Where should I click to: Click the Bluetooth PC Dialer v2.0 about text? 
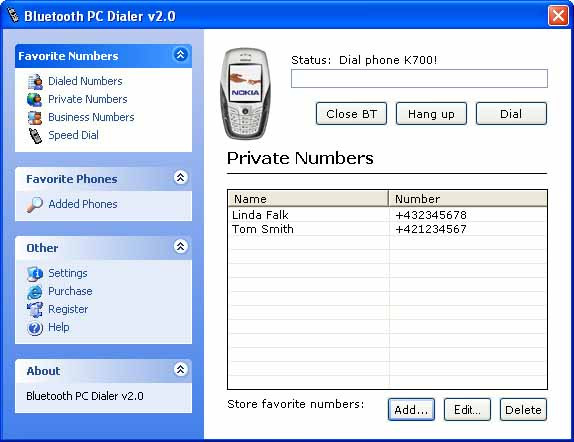point(85,396)
